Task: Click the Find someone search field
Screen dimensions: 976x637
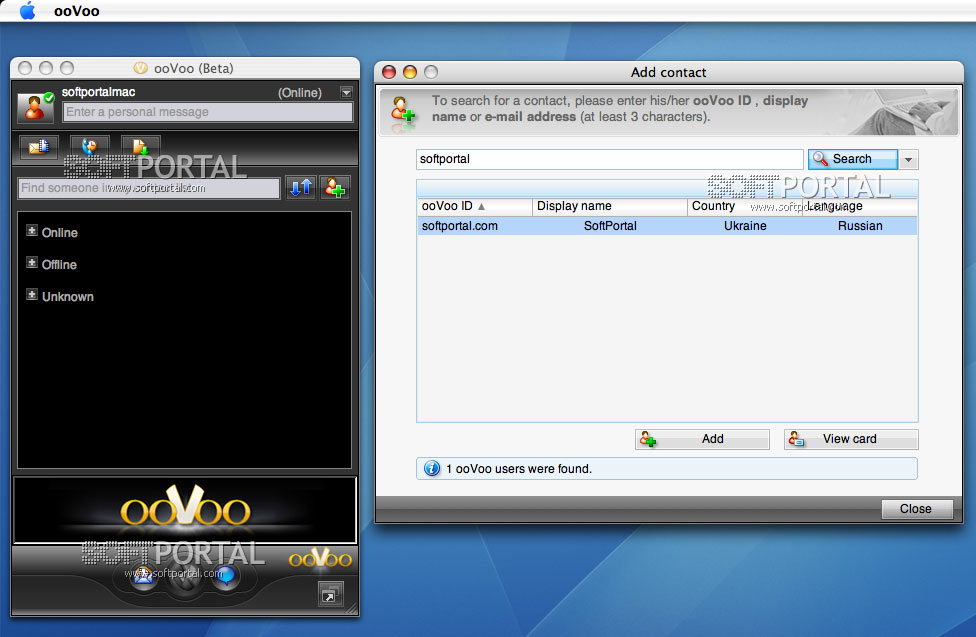Action: [149, 188]
